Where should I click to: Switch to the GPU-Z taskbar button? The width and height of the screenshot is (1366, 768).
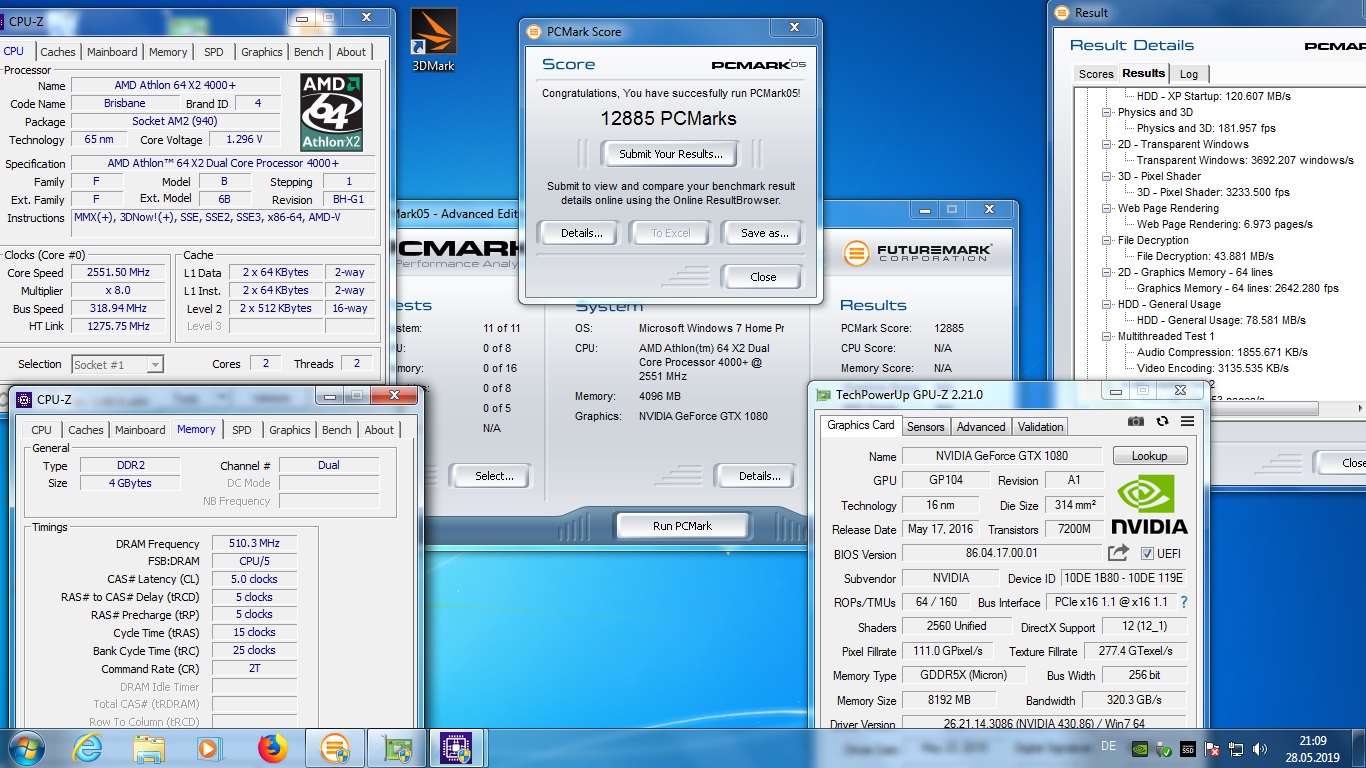point(397,748)
